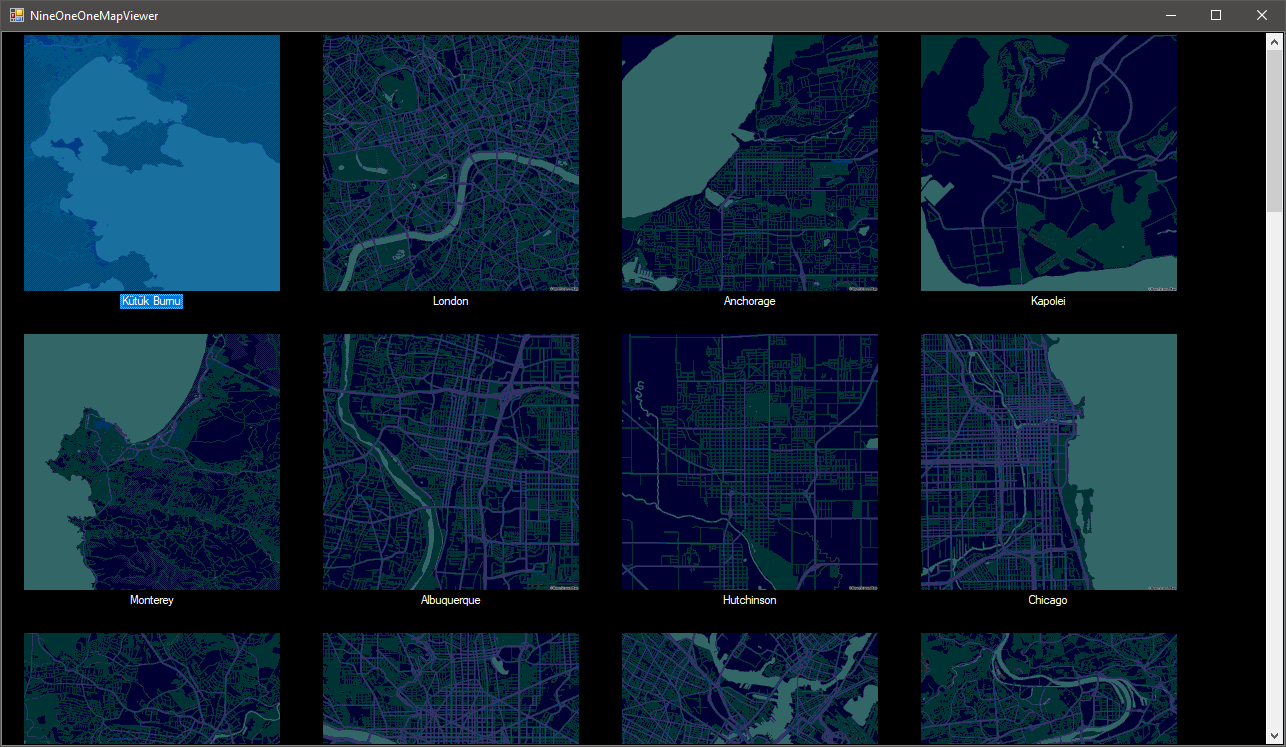Pick the Kapolei map thumbnail

(x=1049, y=163)
